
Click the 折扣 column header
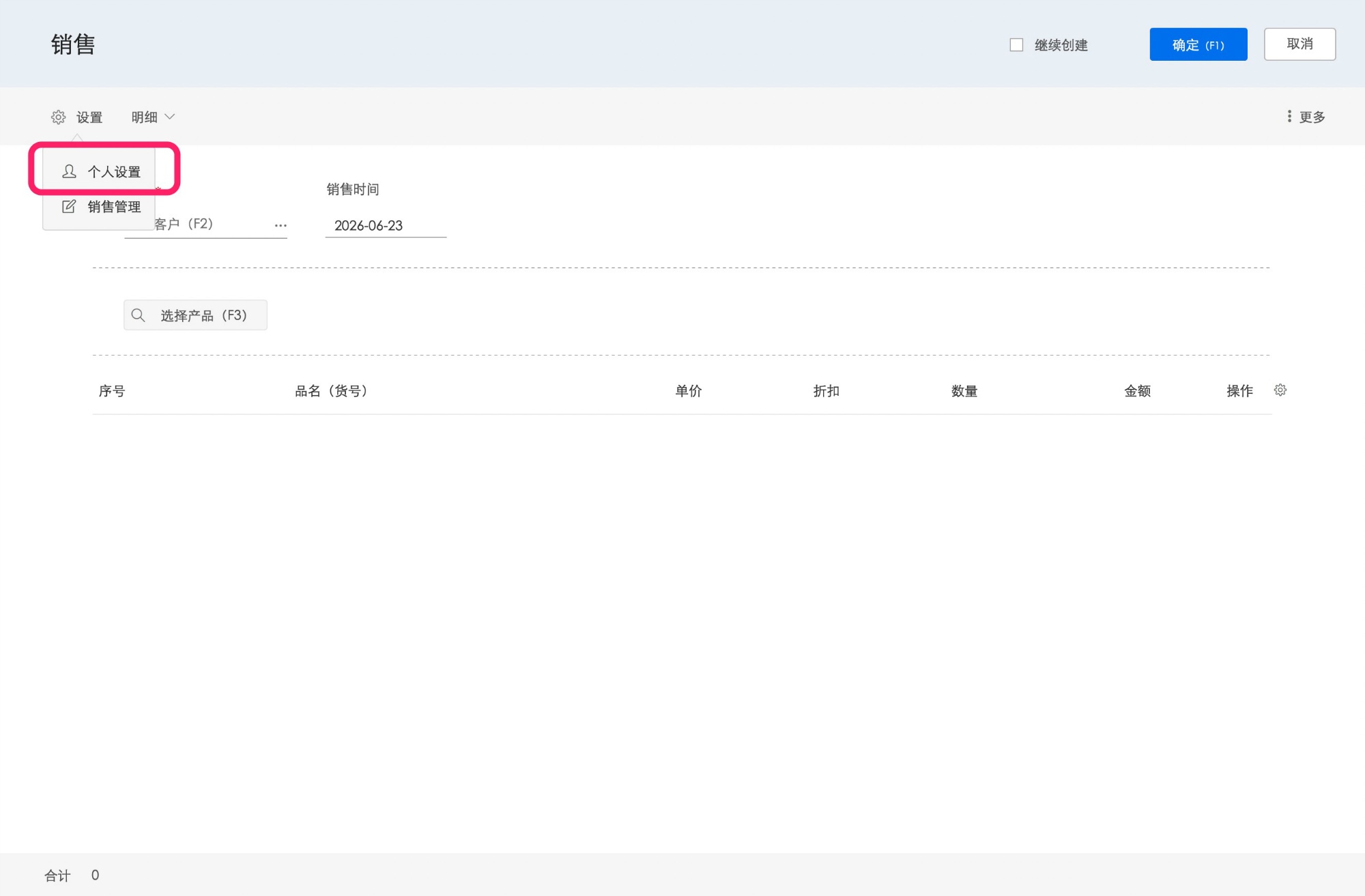click(827, 391)
